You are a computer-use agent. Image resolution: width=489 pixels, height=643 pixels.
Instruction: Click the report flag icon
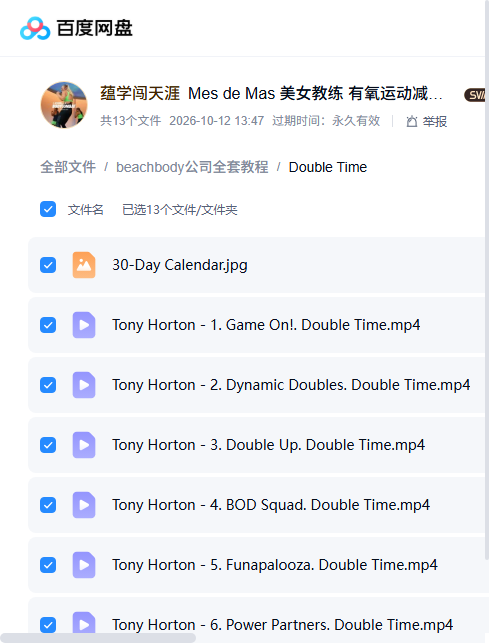click(412, 121)
